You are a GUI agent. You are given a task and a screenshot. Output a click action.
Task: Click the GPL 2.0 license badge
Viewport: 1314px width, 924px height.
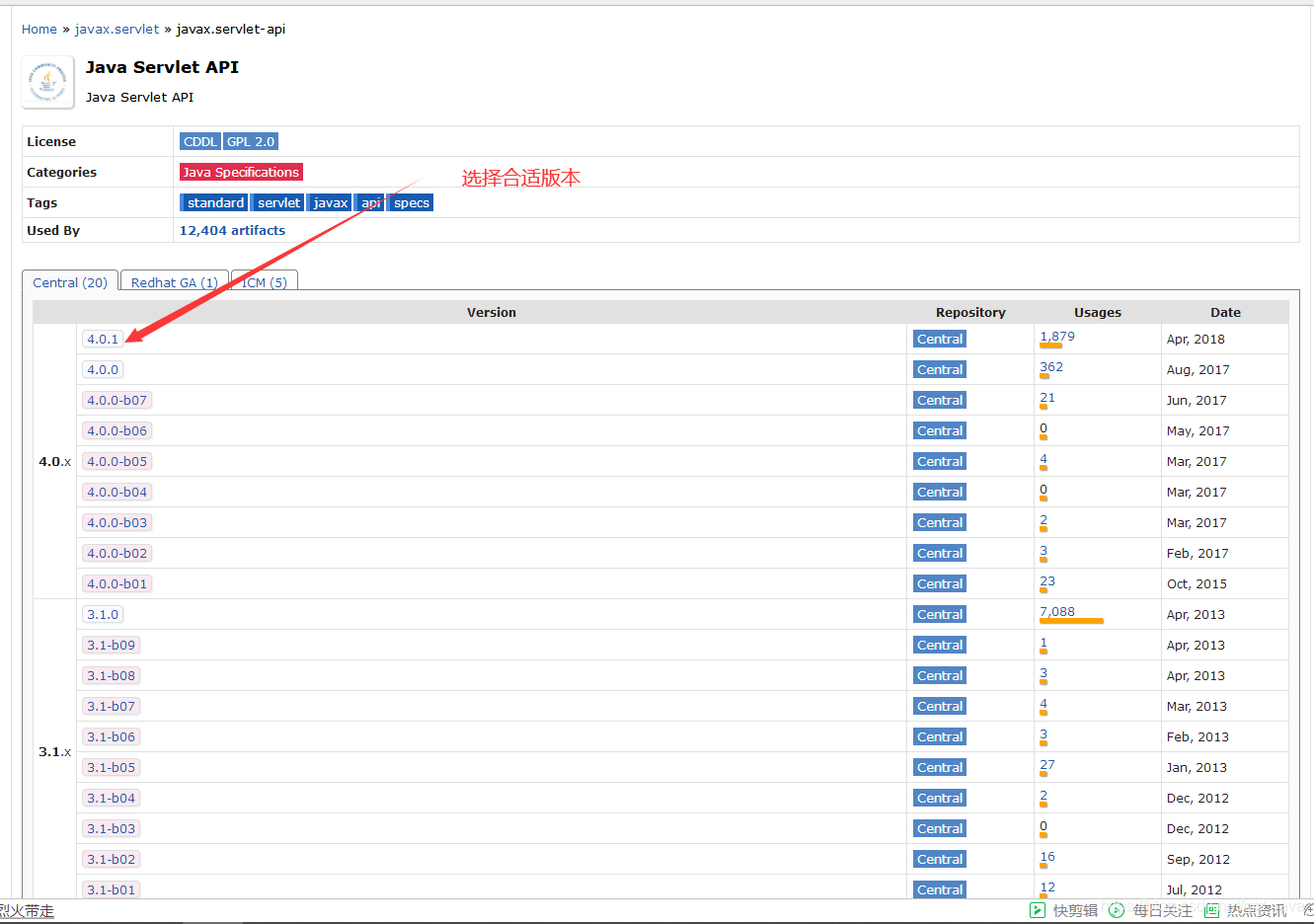[x=251, y=141]
